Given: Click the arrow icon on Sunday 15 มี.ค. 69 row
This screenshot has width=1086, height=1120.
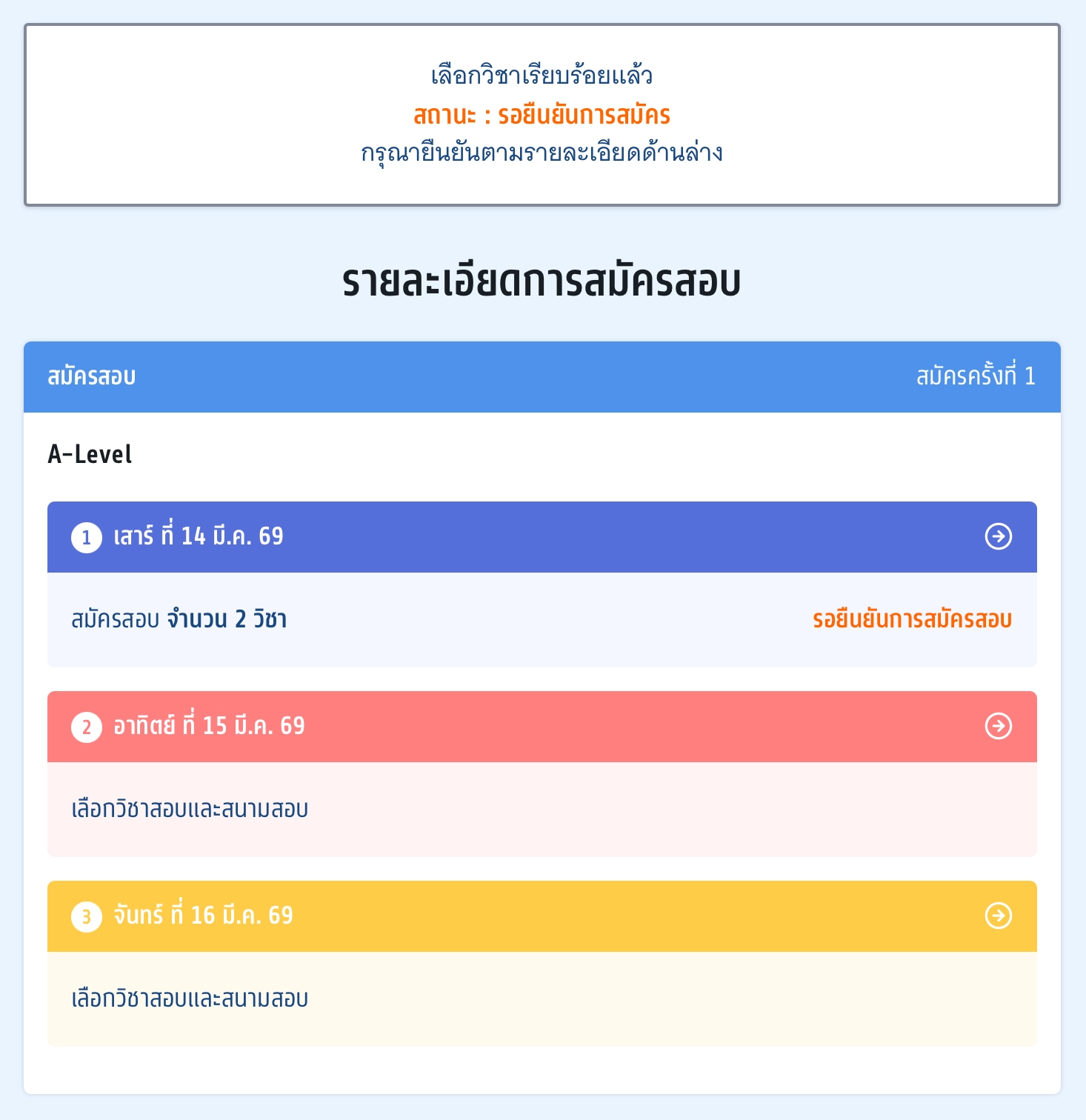Looking at the screenshot, I should (x=998, y=726).
